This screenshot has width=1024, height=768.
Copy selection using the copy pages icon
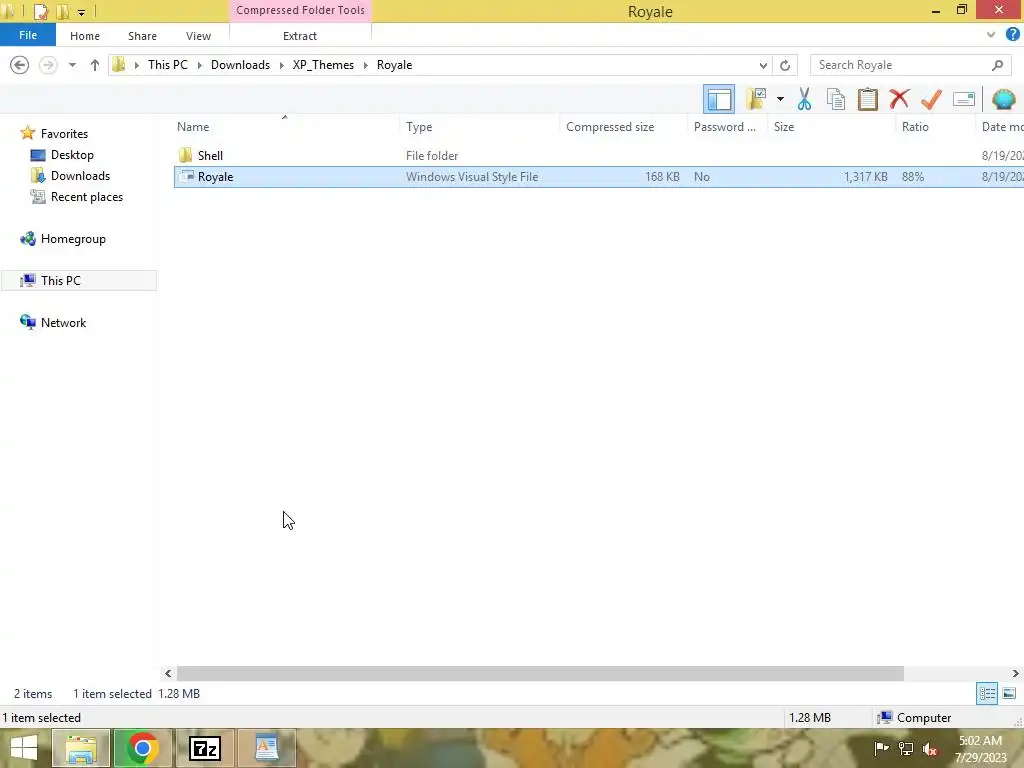(836, 99)
